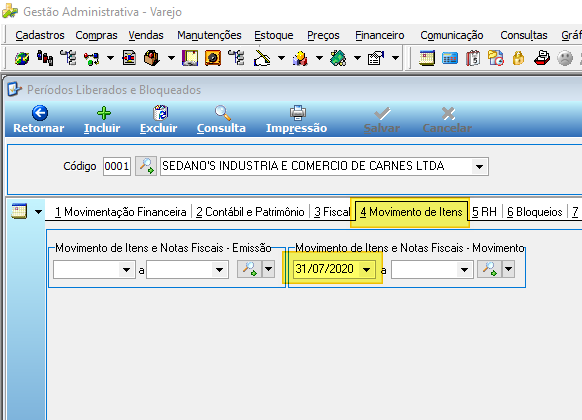Select the 4 Movimento de Itens tab
Viewport: 582px width, 420px height.
click(411, 212)
